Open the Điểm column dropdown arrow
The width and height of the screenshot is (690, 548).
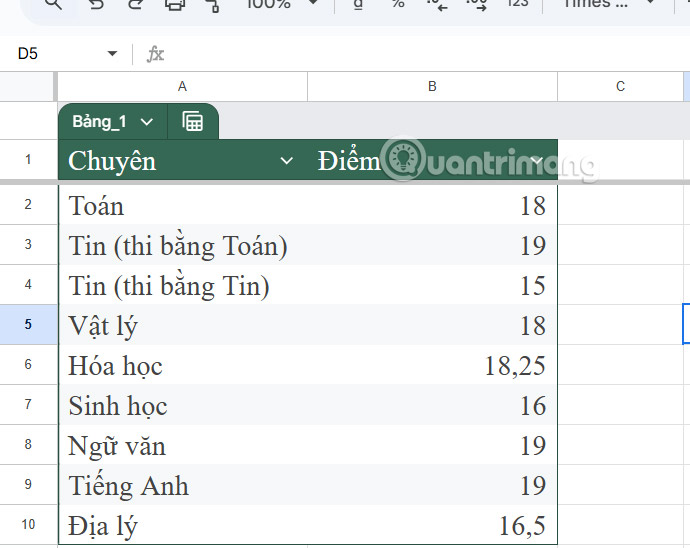(536, 161)
